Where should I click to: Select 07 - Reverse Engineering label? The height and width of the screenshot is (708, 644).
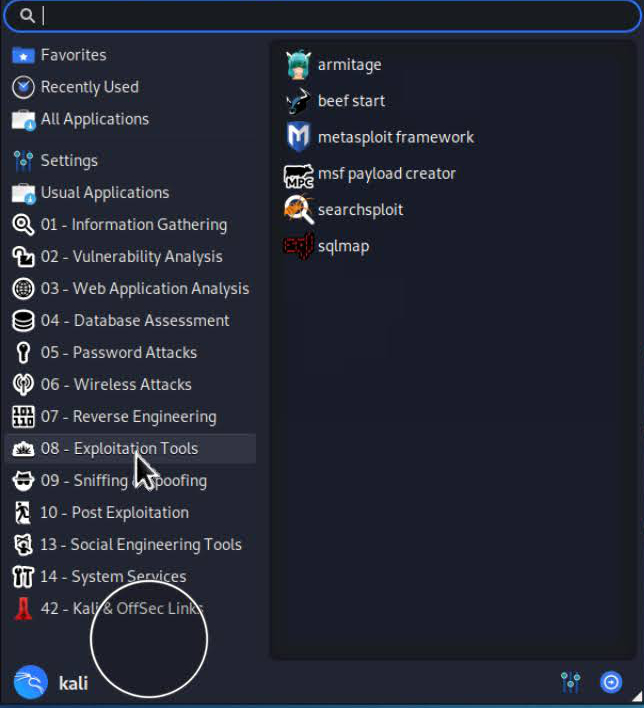click(x=129, y=417)
